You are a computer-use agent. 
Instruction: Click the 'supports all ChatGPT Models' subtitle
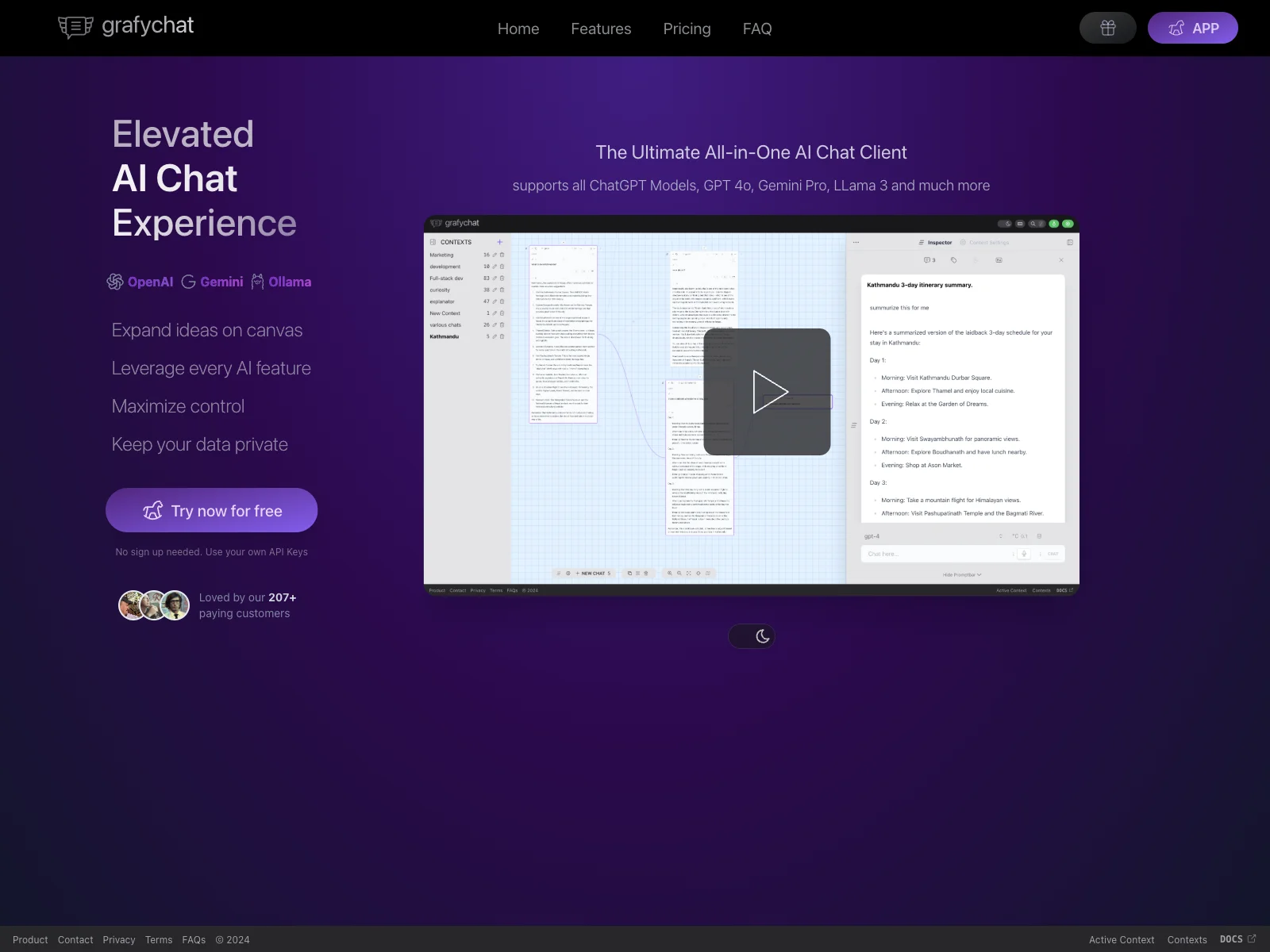(751, 186)
